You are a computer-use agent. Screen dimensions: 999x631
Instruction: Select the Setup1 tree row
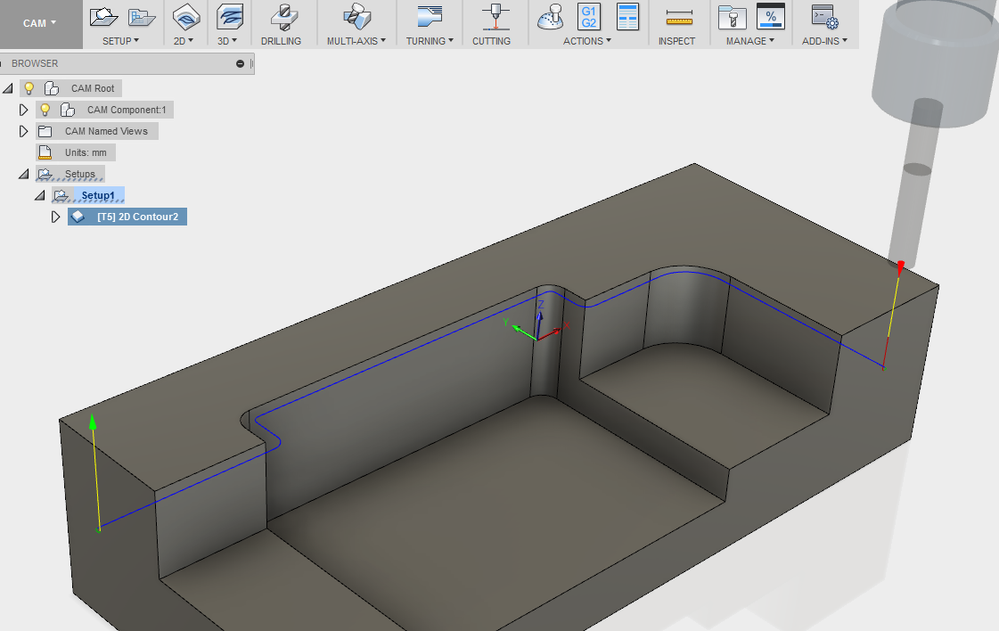tap(89, 196)
